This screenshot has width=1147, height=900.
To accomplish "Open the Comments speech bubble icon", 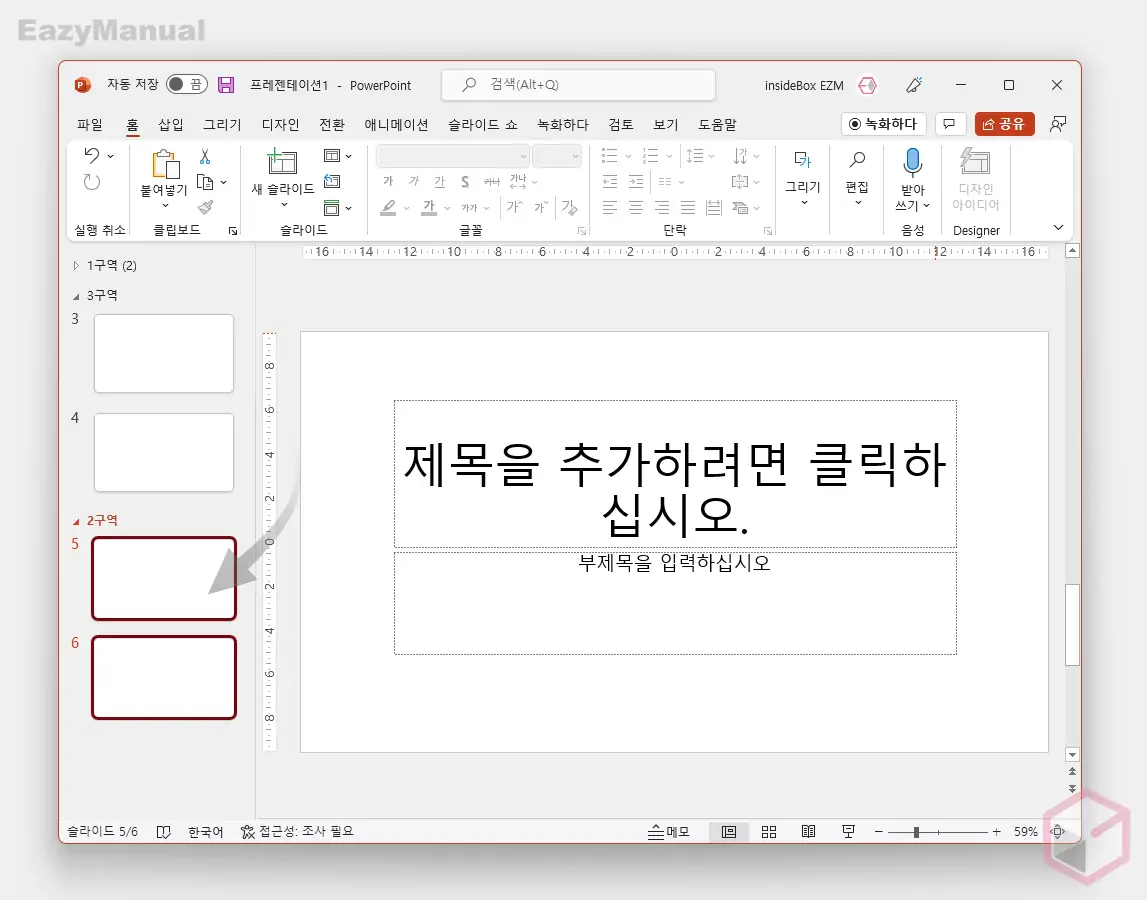I will pyautogui.click(x=949, y=124).
